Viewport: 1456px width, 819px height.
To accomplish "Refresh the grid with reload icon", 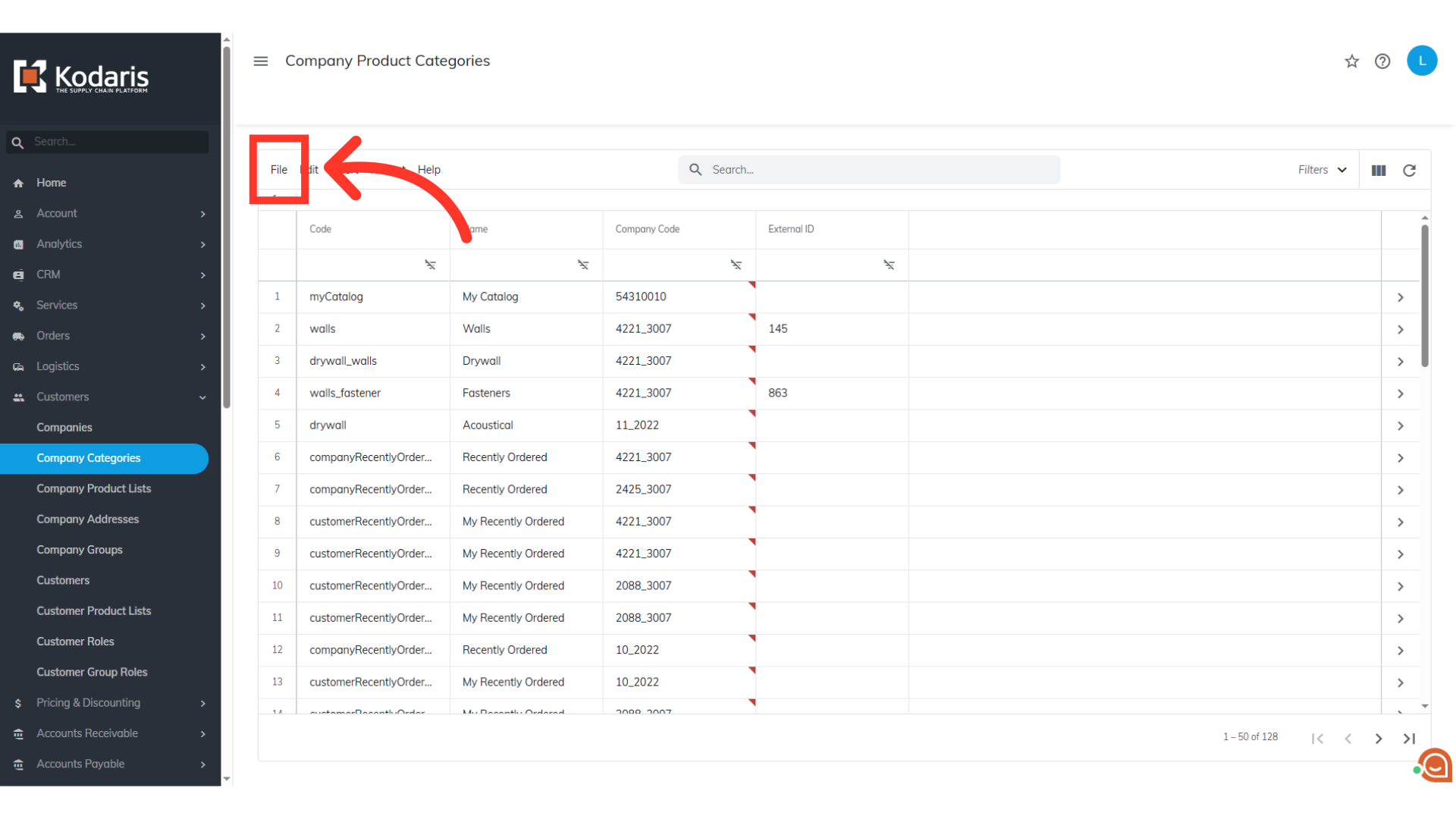I will [x=1409, y=171].
